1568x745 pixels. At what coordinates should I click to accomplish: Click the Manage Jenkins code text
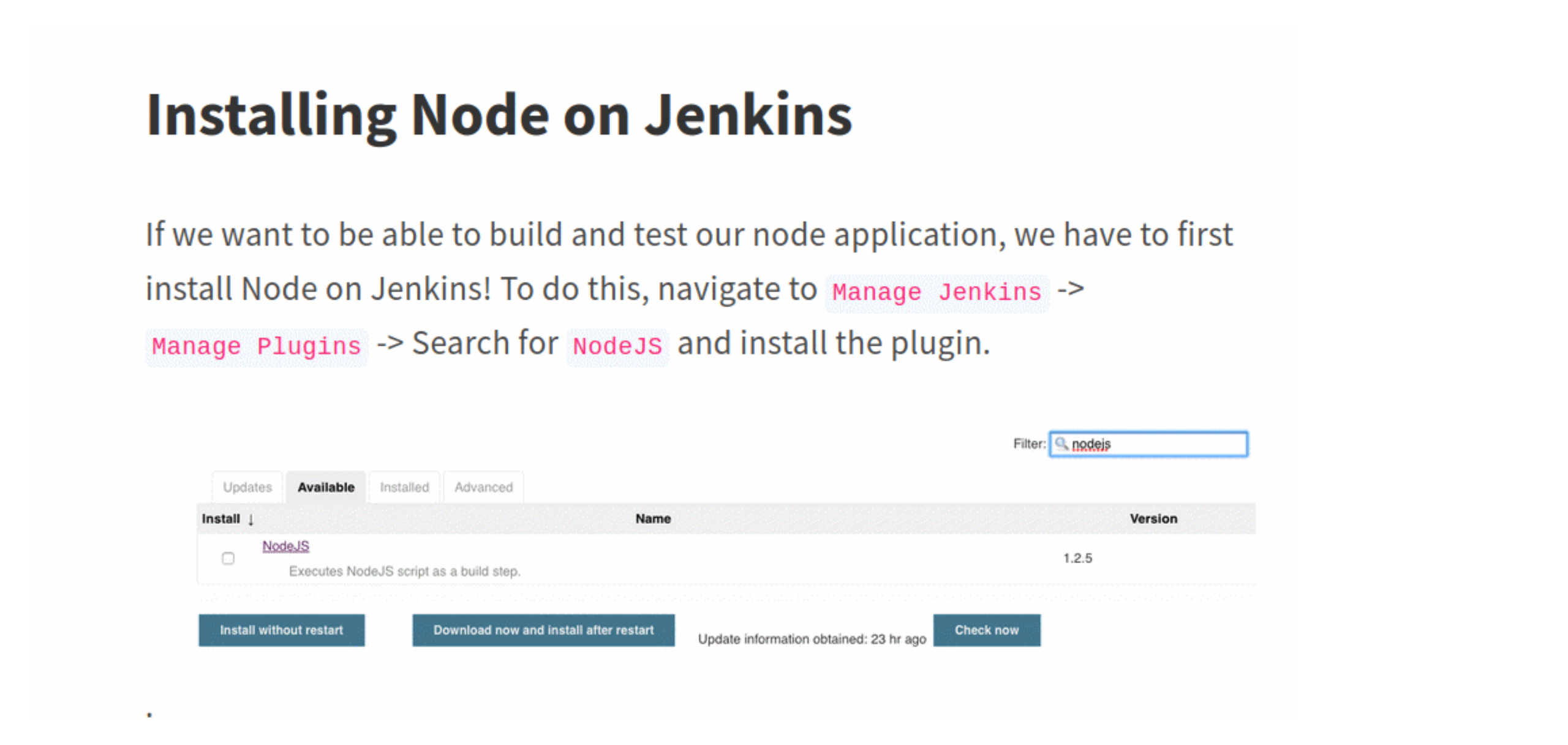tap(937, 292)
